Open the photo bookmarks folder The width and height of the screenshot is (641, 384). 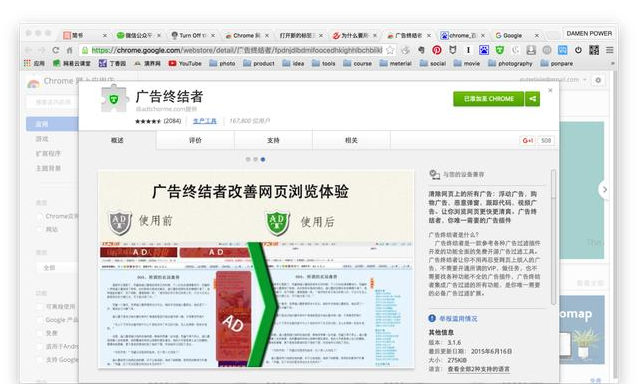[x=222, y=63]
